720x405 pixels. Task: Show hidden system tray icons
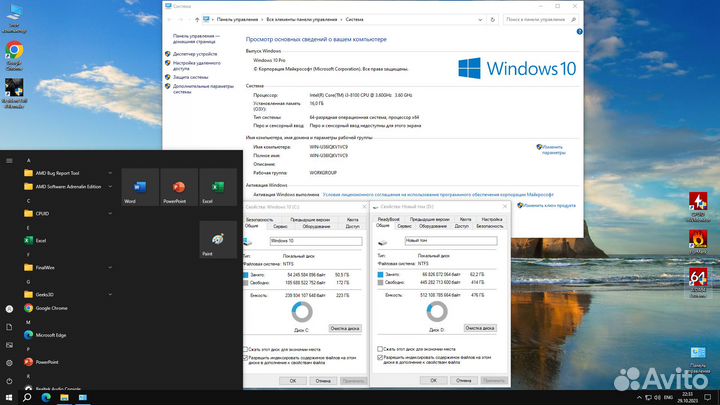(x=639, y=397)
